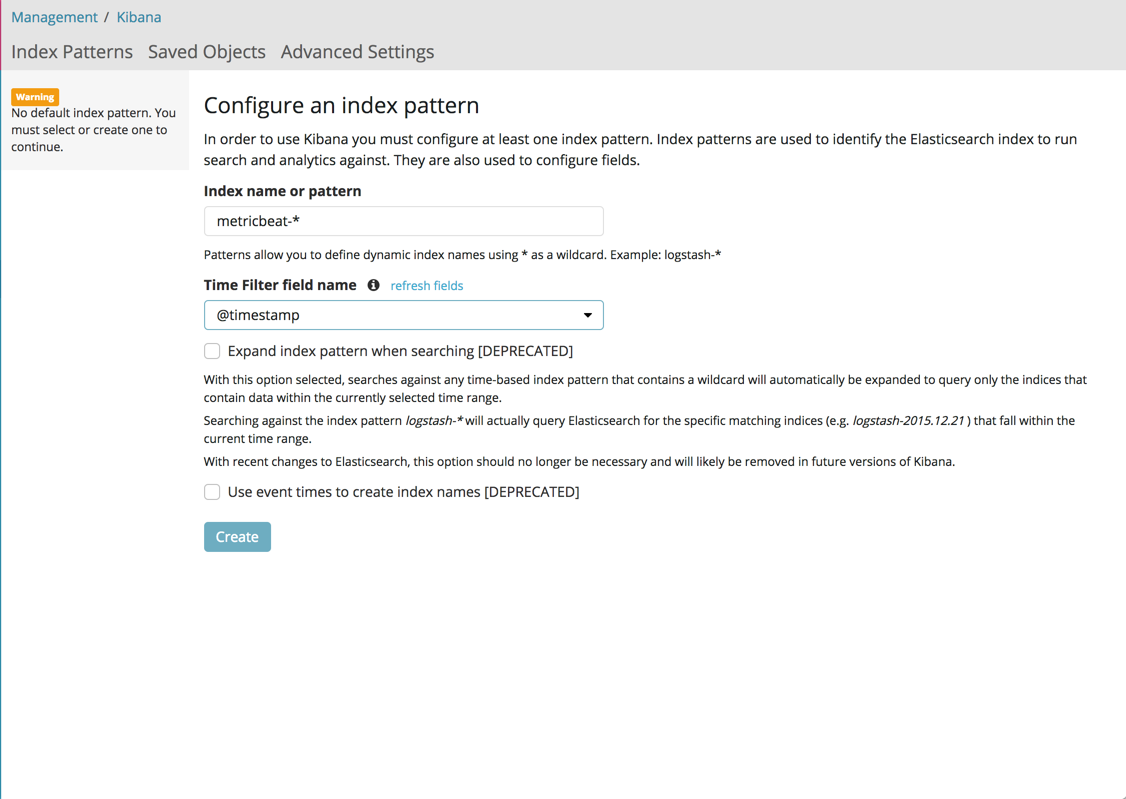Image resolution: width=1126 pixels, height=799 pixels.
Task: Switch to the Saved Objects tab
Action: point(207,52)
